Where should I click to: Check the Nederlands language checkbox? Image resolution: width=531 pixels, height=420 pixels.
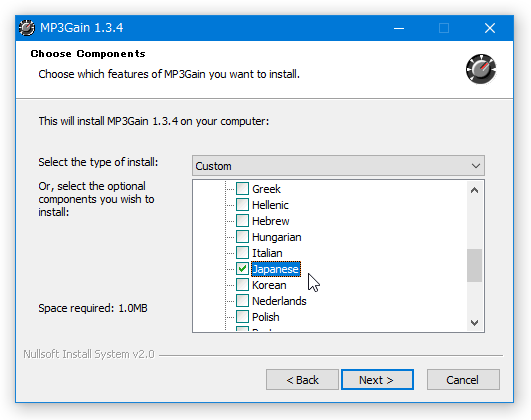coord(242,301)
